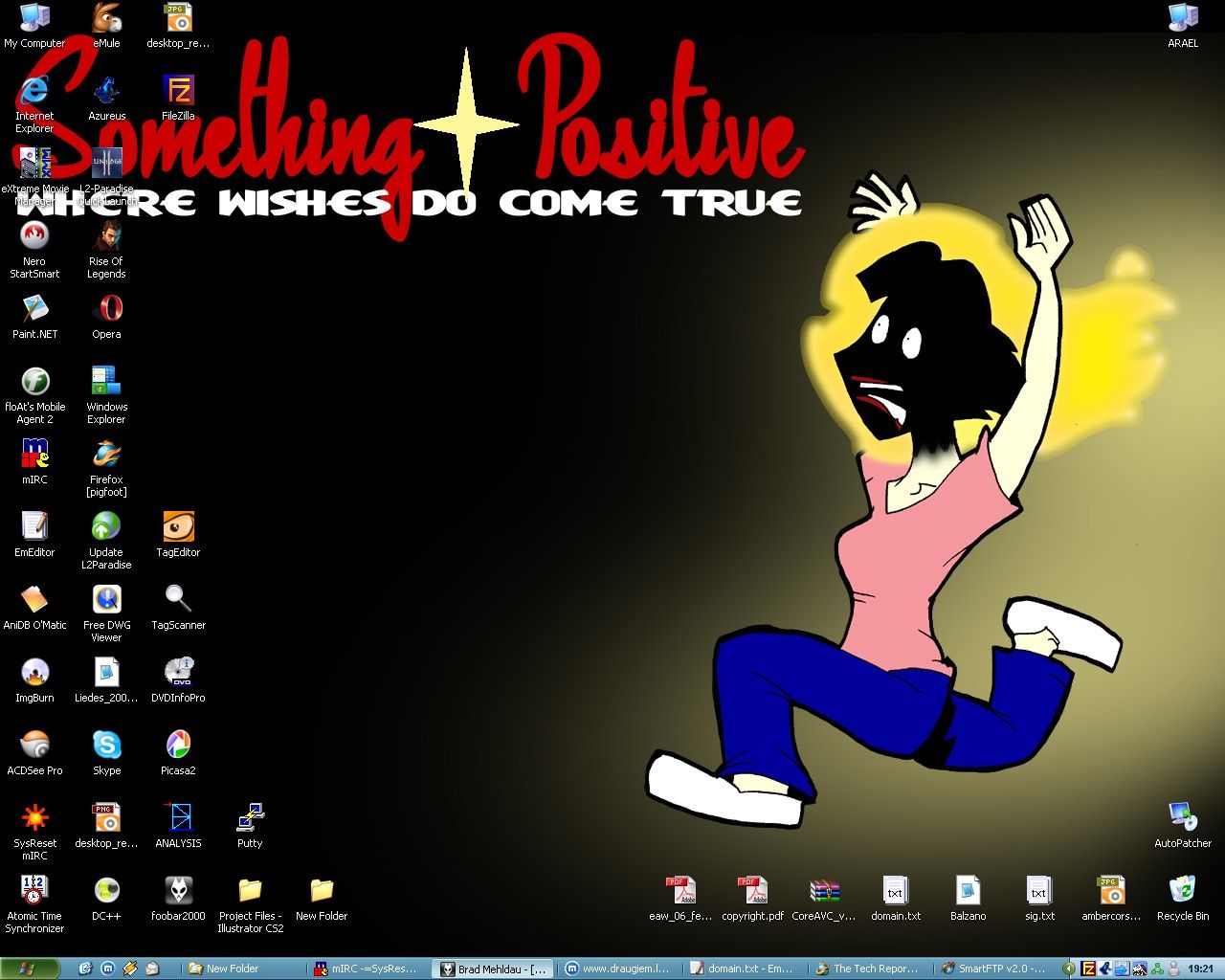Screen dimensions: 1225x980
Task: Select the DC++ desktop icon
Action: pos(106,898)
